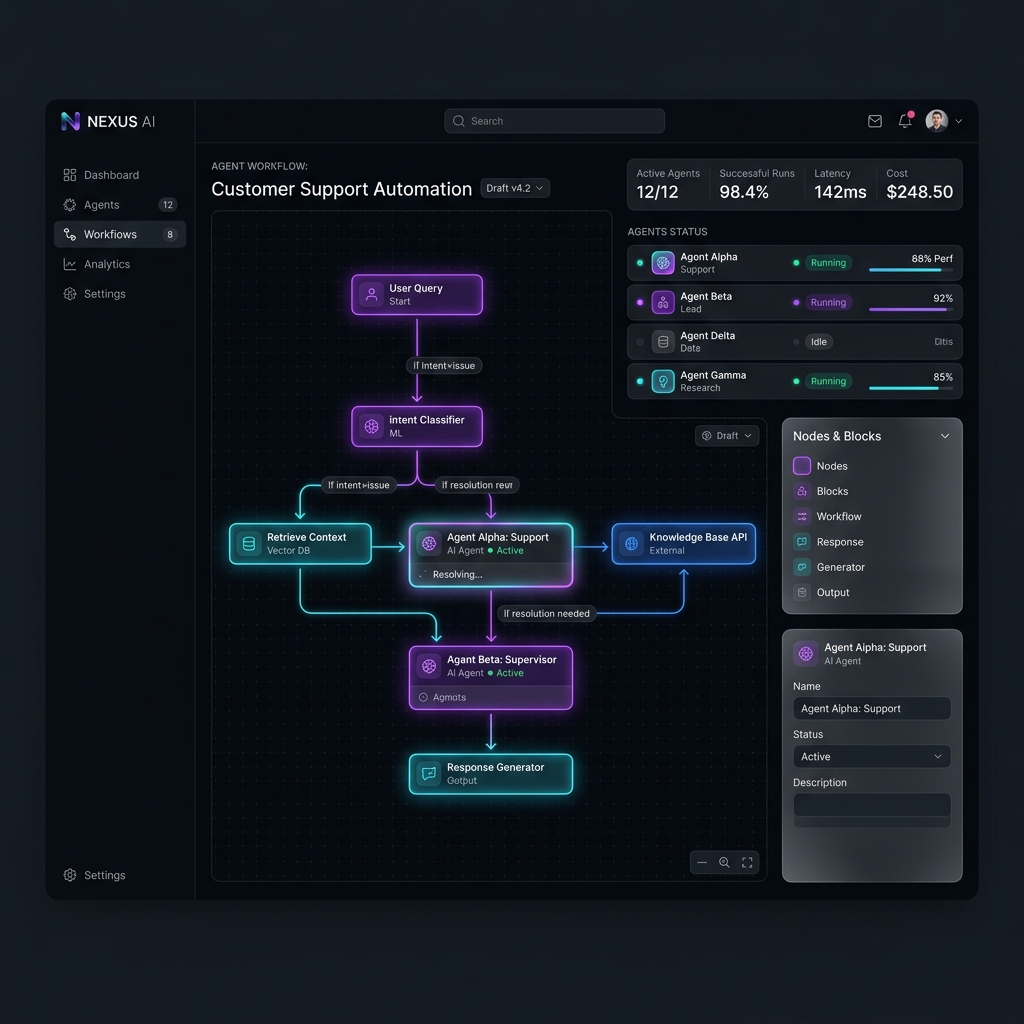Click the properties panel agent icon
This screenshot has width=1024, height=1024.
pos(805,654)
